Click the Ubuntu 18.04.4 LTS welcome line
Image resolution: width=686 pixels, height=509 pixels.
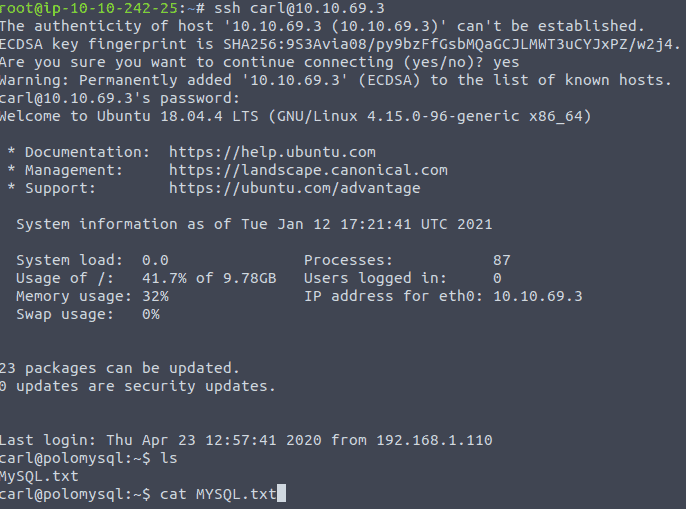click(x=295, y=116)
